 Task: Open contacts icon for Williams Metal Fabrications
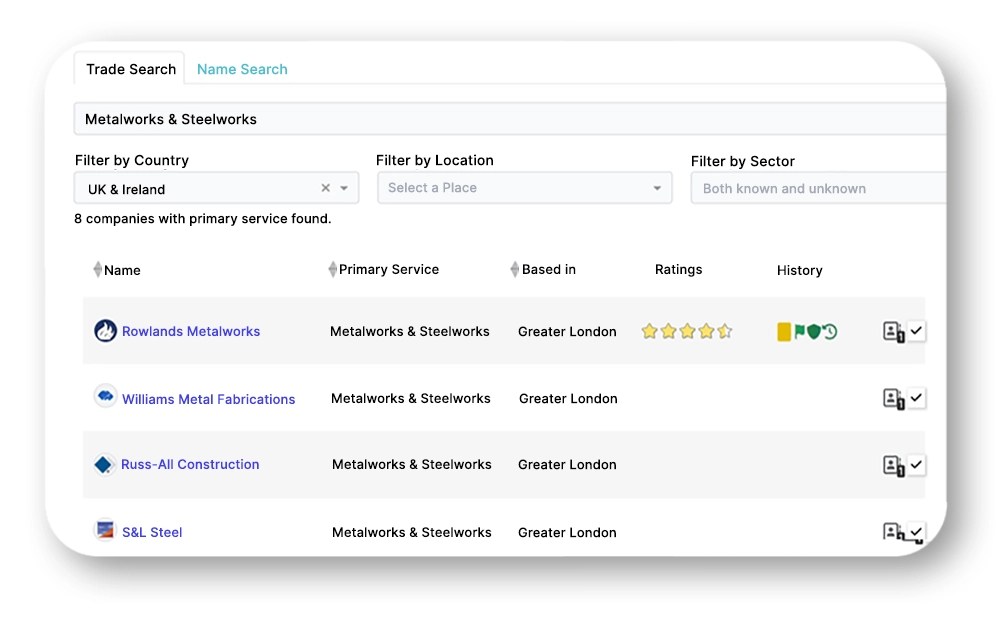click(894, 399)
